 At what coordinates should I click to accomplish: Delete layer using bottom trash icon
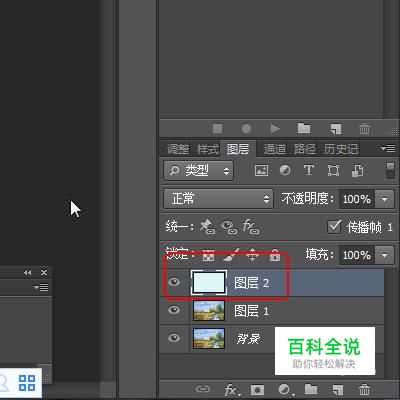point(364,389)
